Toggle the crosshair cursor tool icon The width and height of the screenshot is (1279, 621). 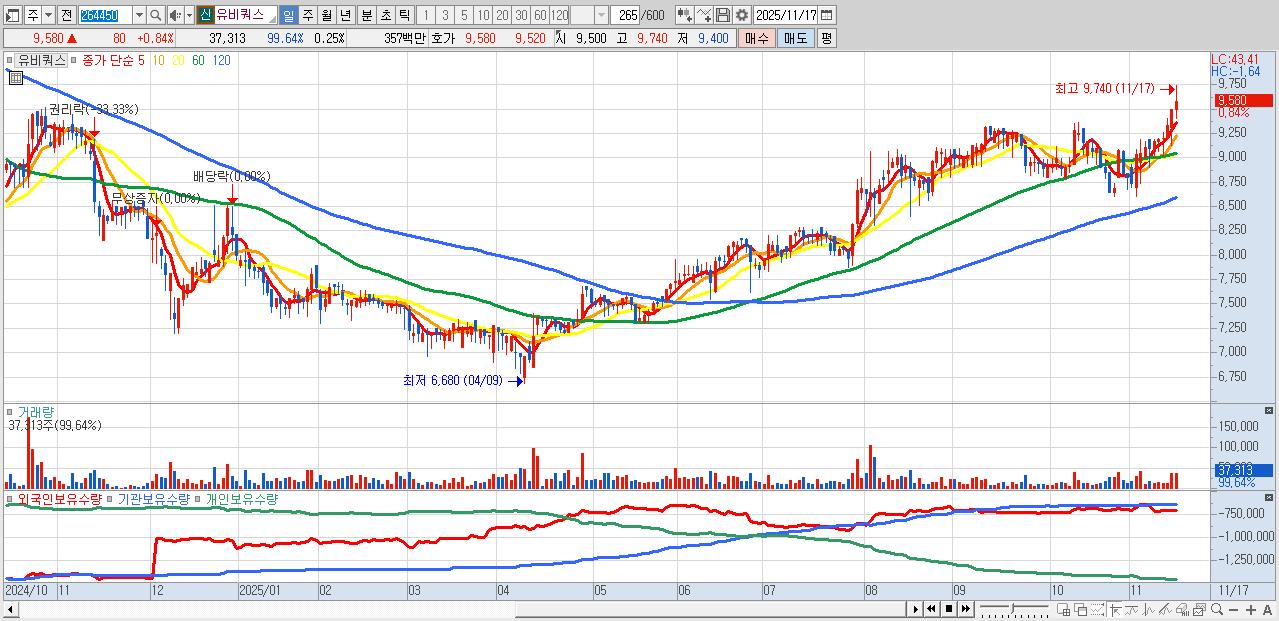pyautogui.click(x=1115, y=609)
